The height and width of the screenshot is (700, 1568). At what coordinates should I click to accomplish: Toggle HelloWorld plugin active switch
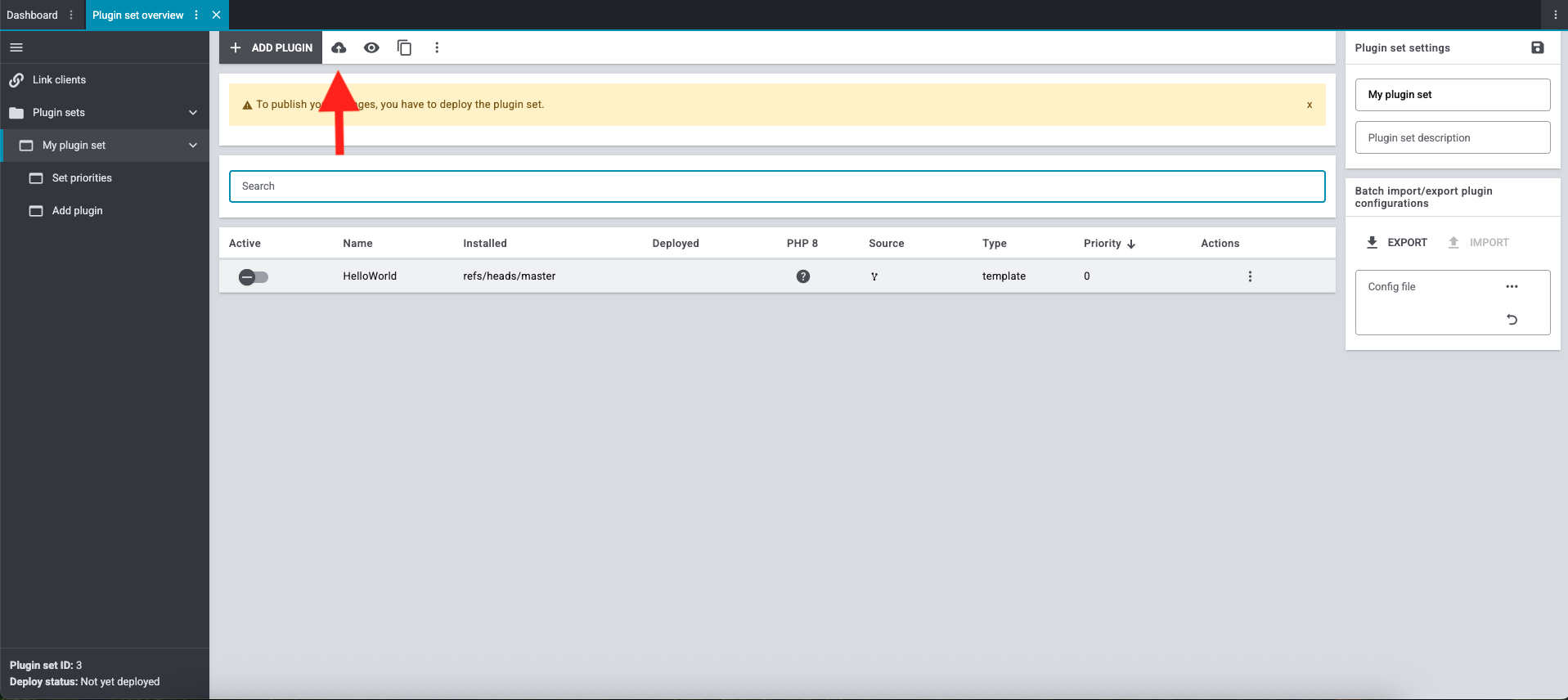click(x=254, y=277)
